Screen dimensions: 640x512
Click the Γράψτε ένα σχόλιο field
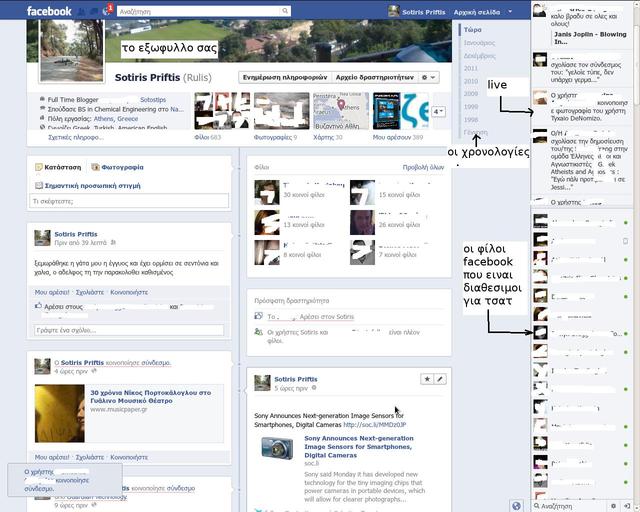[x=129, y=330]
